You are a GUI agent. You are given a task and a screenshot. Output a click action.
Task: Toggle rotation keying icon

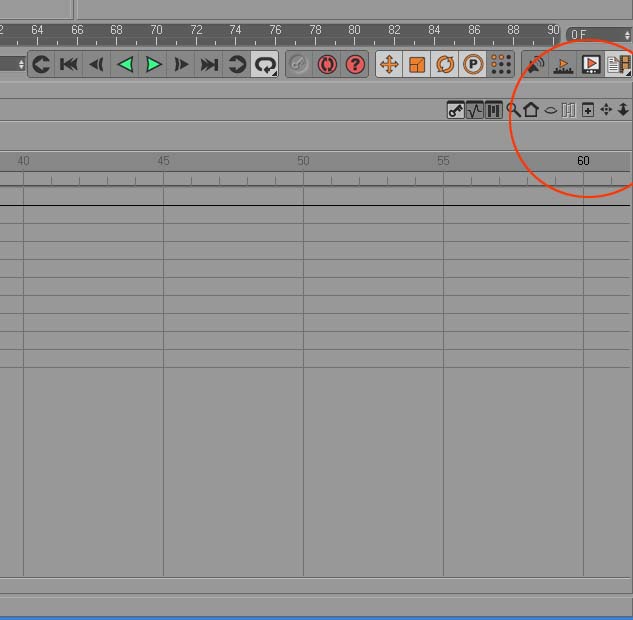(445, 64)
